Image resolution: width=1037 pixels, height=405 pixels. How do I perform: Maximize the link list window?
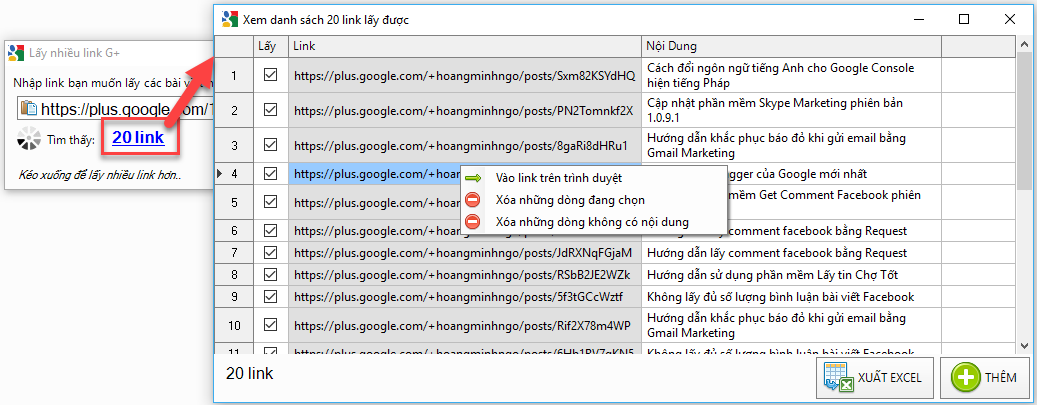click(964, 19)
